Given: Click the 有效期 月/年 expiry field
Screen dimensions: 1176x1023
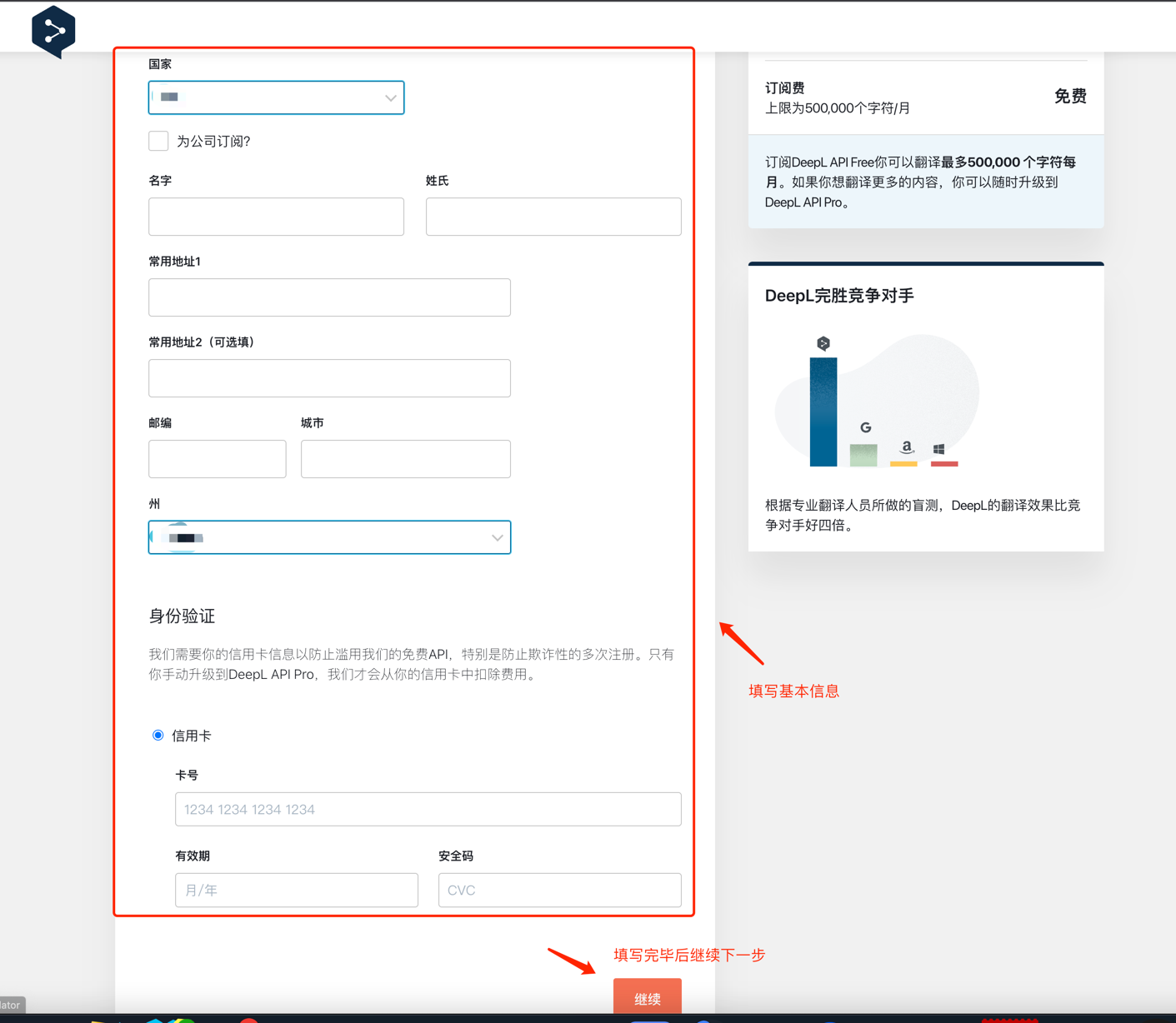Looking at the screenshot, I should (x=297, y=890).
